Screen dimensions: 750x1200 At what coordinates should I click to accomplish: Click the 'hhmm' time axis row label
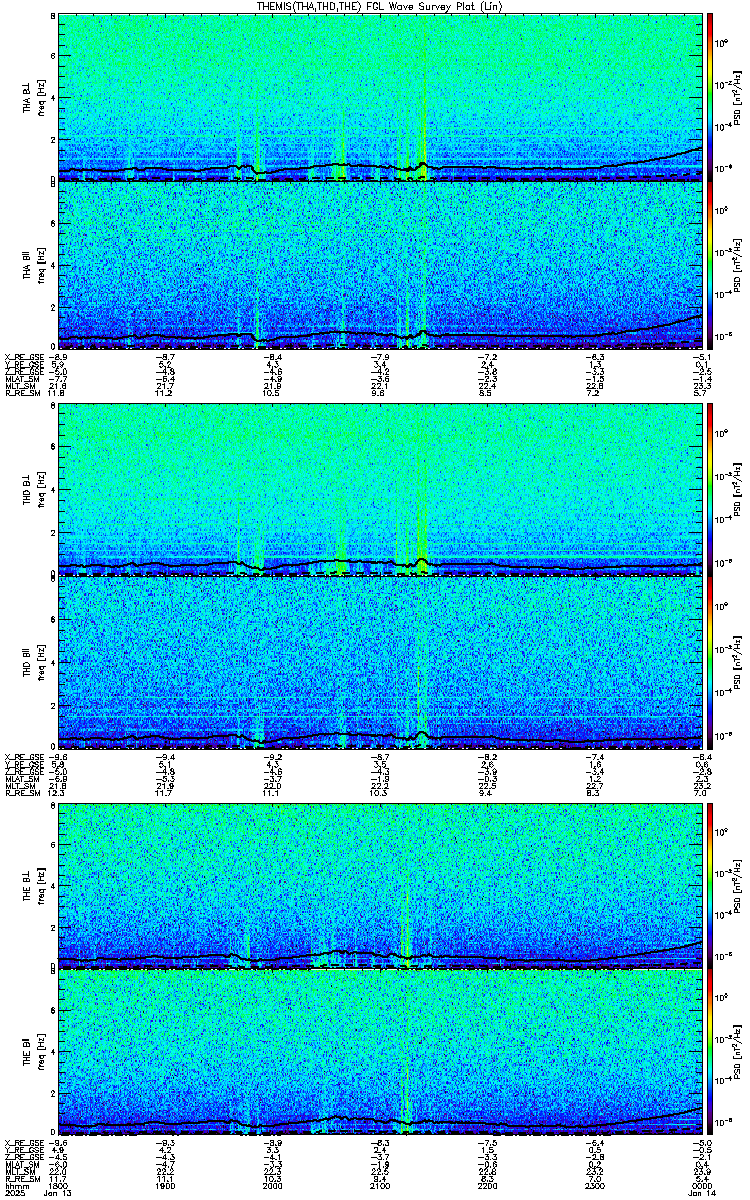16,1186
